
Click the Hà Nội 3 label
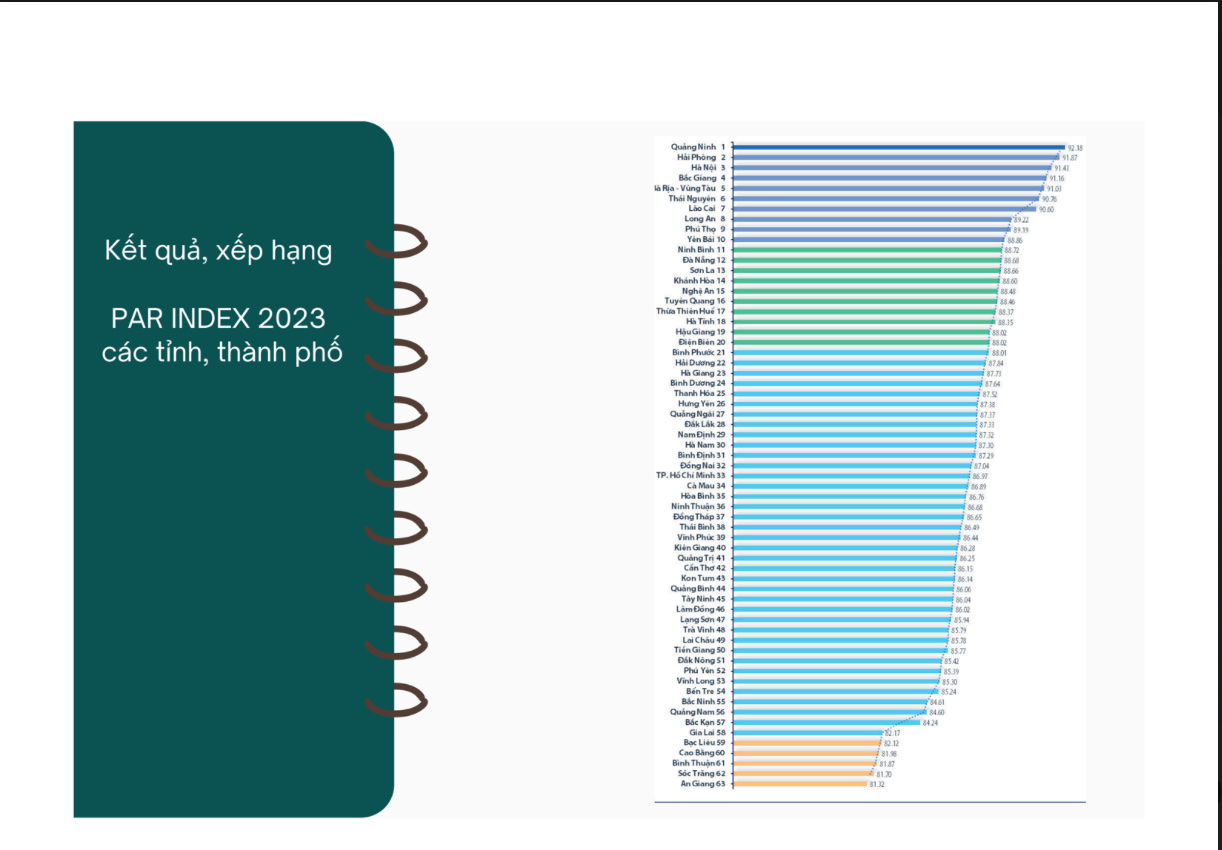tap(707, 168)
